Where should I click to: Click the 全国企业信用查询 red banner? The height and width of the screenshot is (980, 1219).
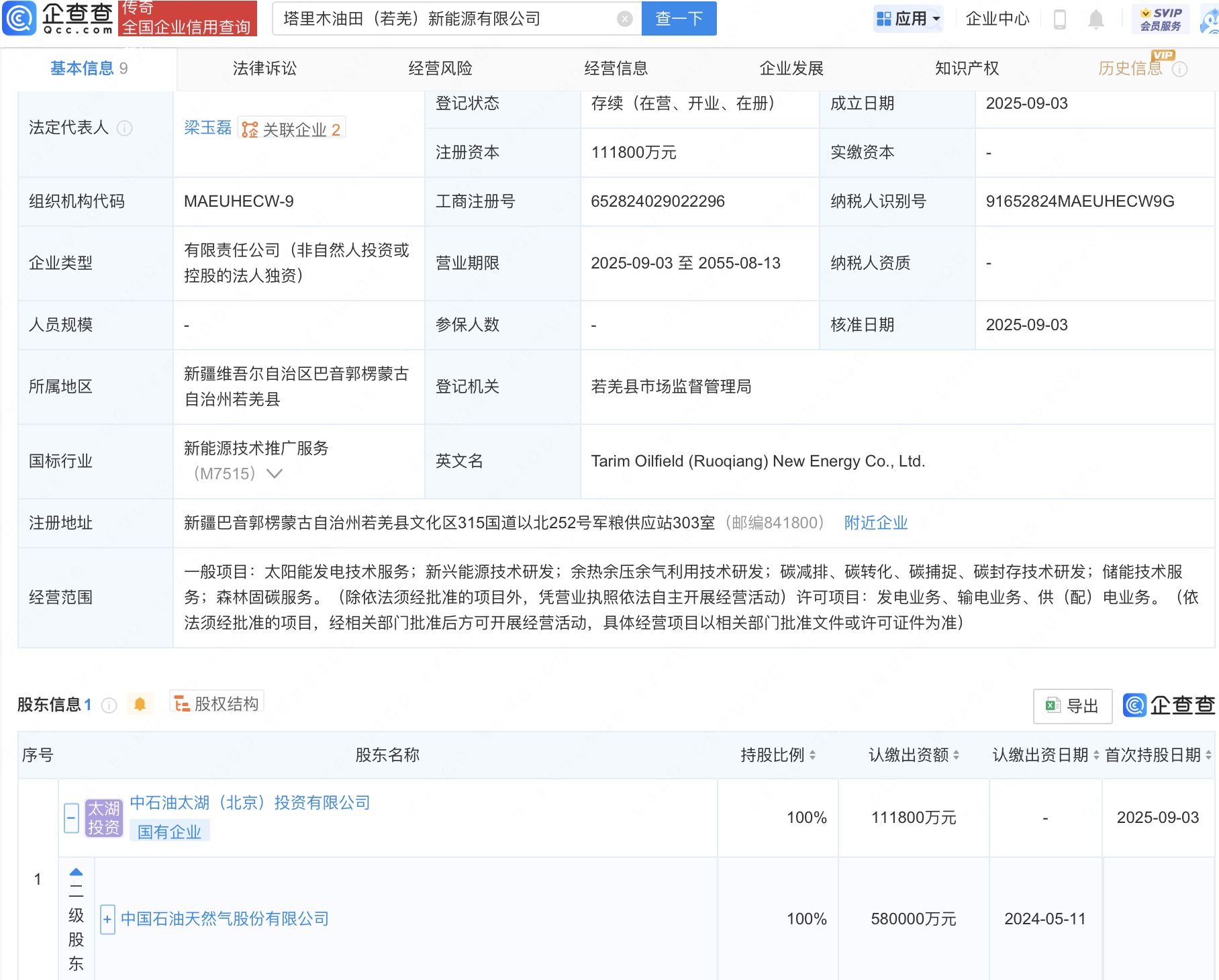187,18
